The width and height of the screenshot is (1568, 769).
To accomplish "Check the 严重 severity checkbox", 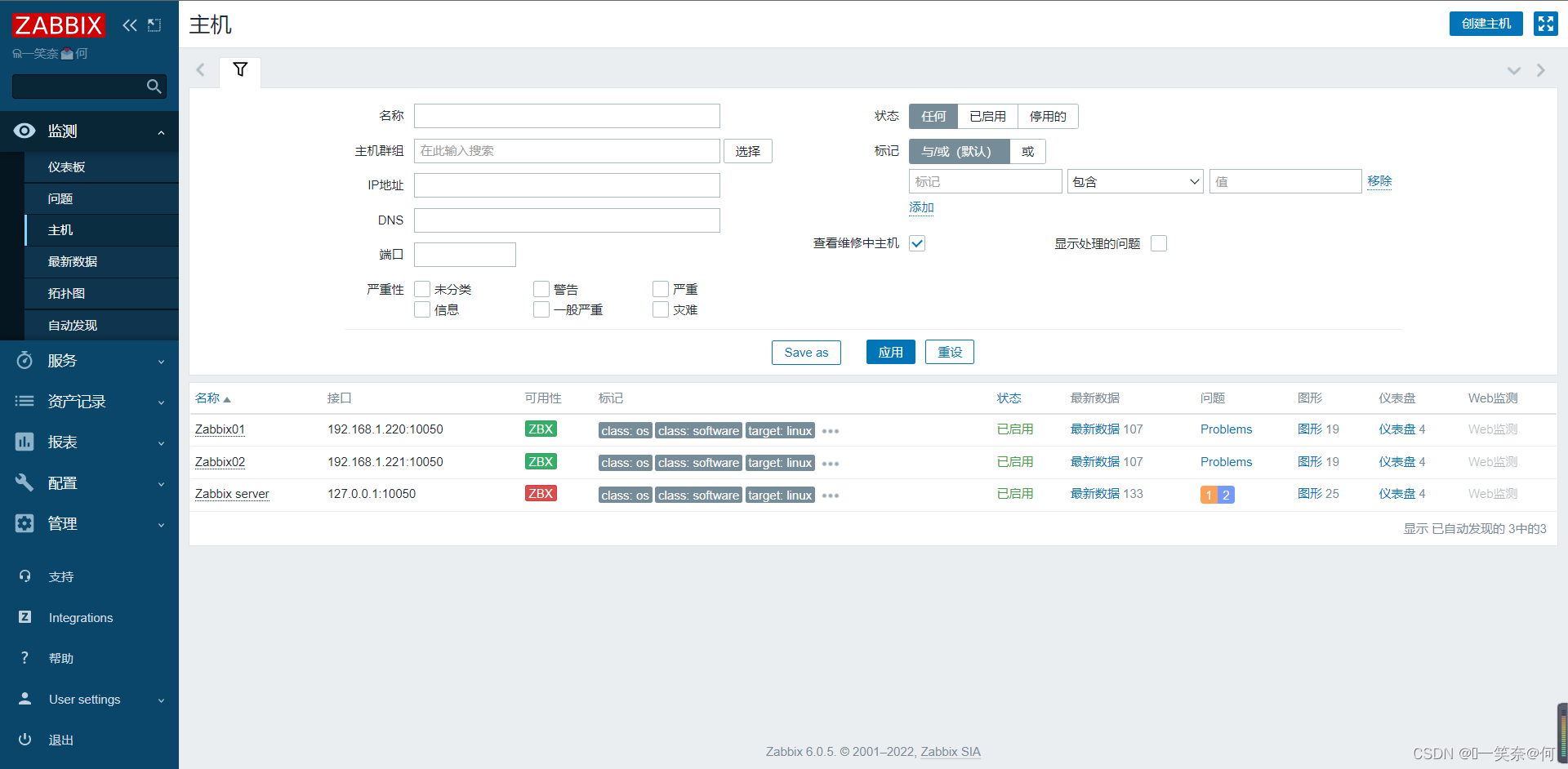I will click(x=661, y=289).
